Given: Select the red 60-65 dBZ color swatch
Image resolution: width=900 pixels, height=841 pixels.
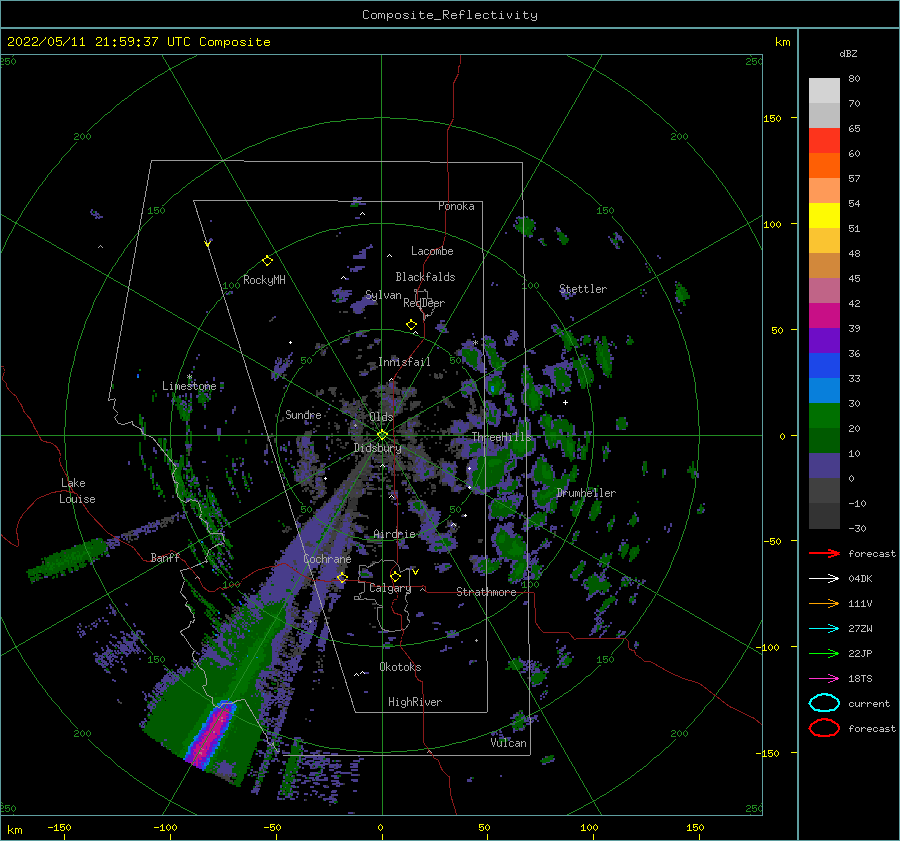Looking at the screenshot, I should tap(824, 141).
